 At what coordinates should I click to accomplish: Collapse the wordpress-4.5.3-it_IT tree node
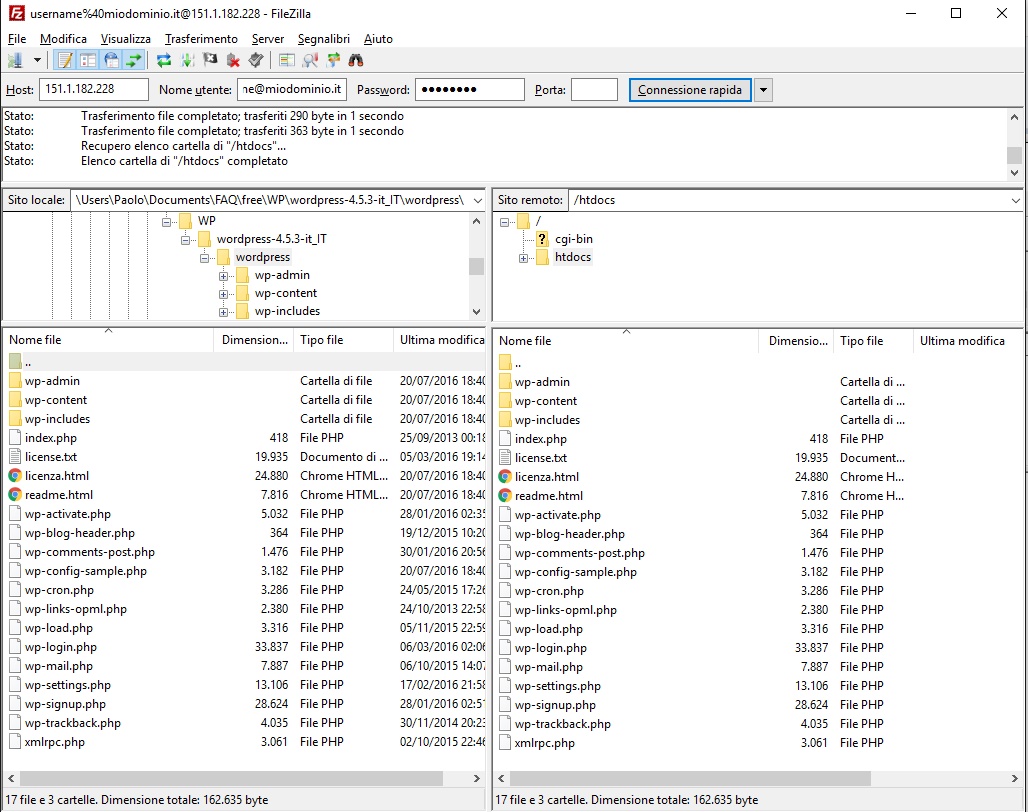186,240
